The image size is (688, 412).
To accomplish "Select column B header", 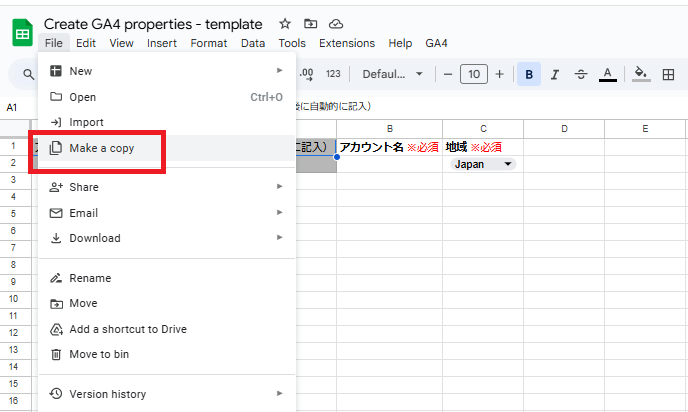I will 390,129.
